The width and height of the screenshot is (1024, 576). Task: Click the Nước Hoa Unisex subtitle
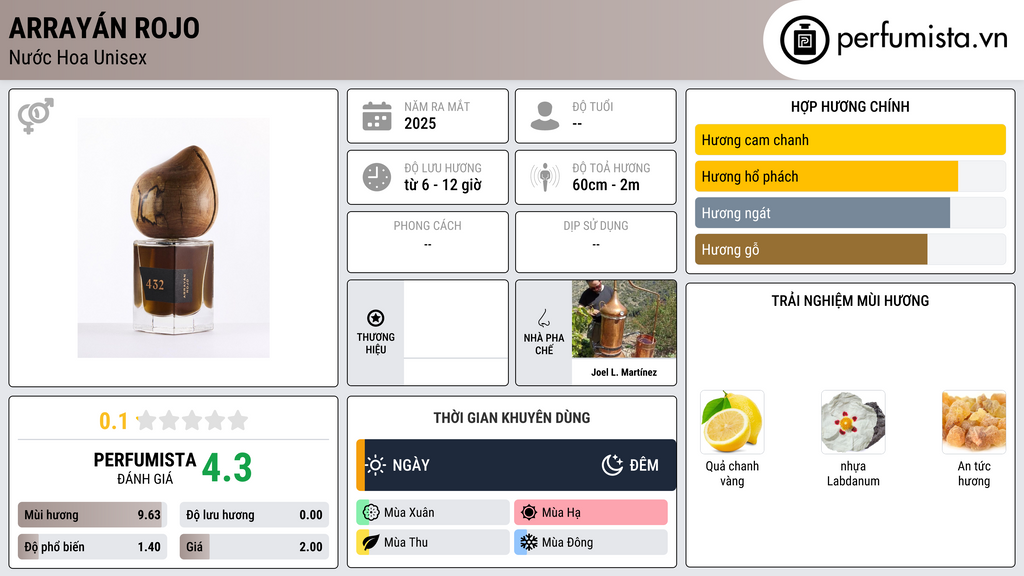tap(78, 57)
